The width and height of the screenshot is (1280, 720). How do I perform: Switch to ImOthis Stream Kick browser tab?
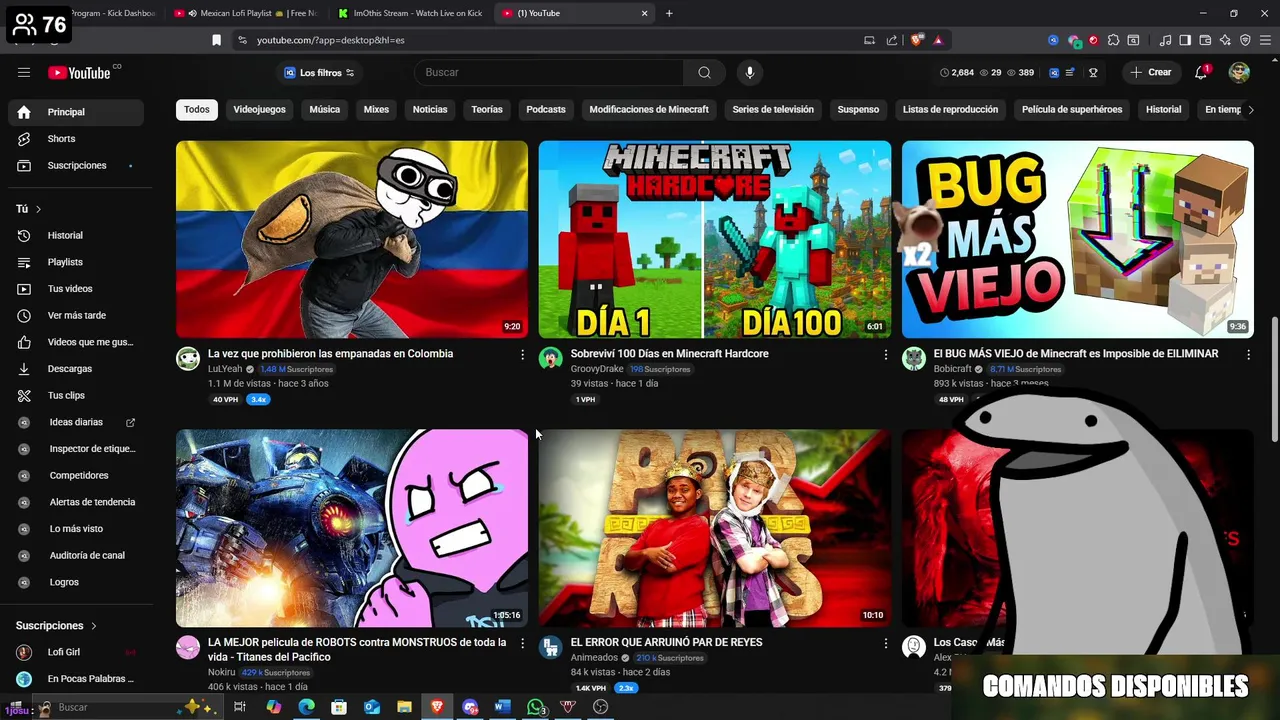410,13
